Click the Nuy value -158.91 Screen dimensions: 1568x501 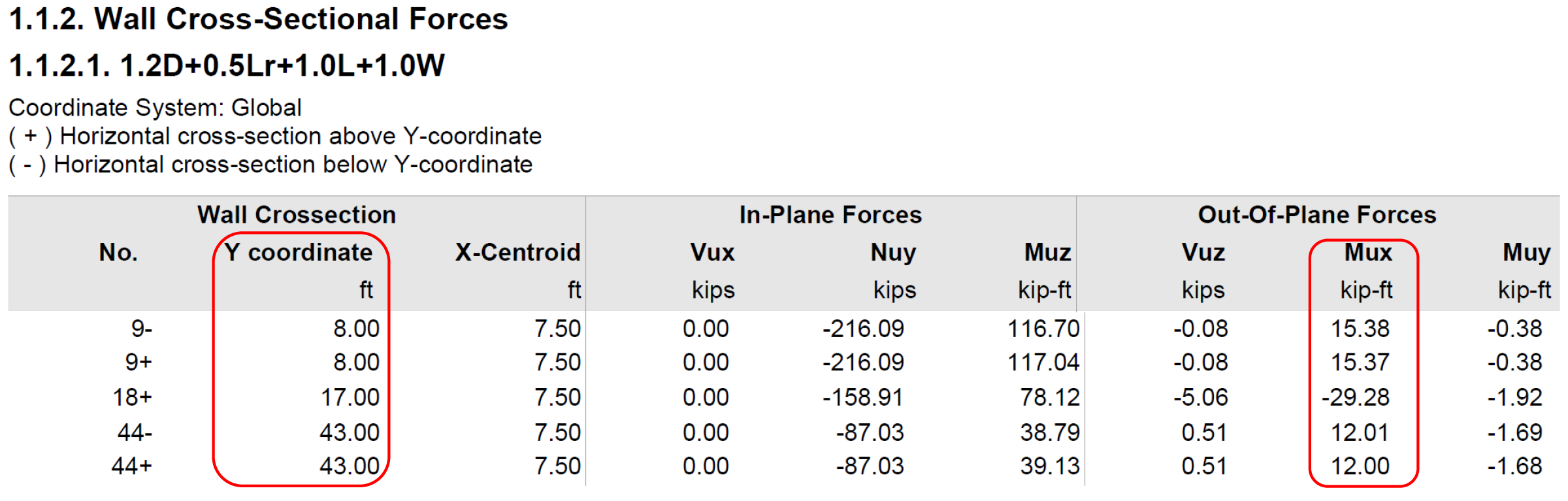pyautogui.click(x=863, y=398)
